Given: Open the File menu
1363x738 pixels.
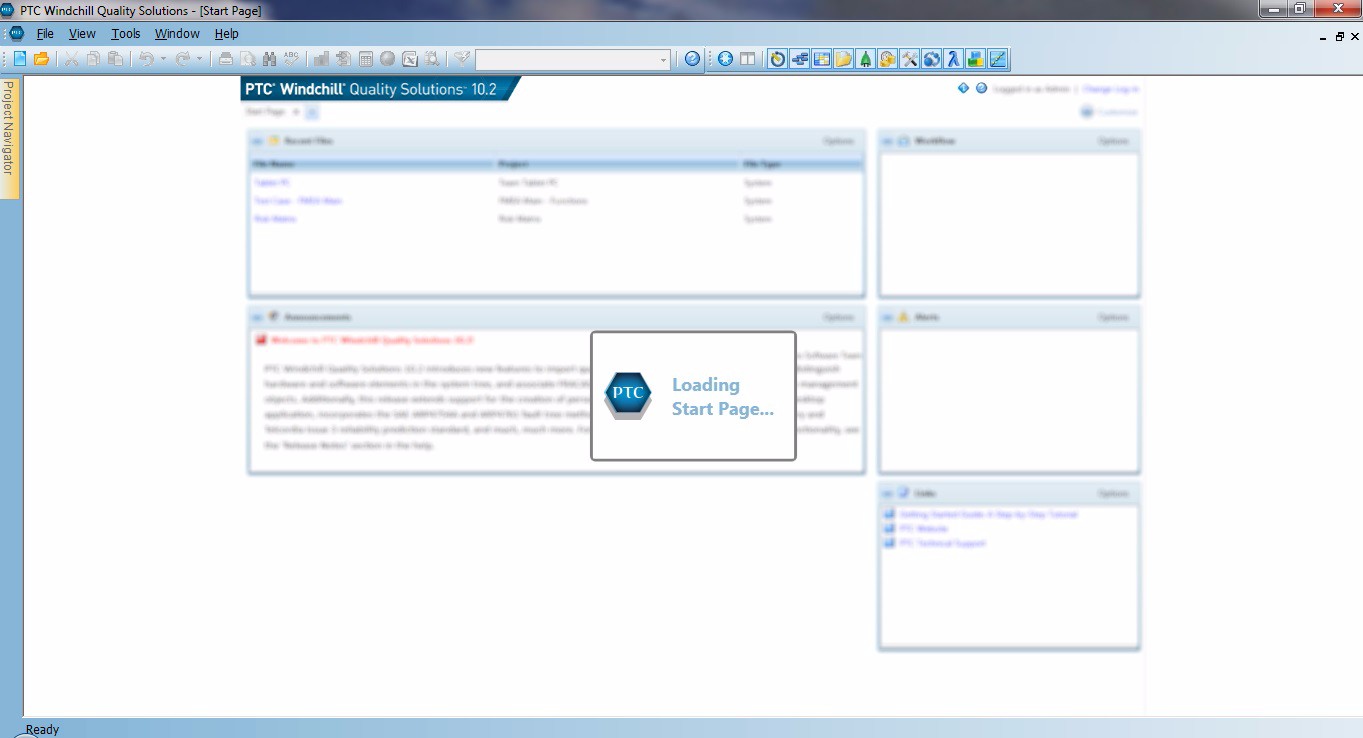Looking at the screenshot, I should [x=45, y=34].
